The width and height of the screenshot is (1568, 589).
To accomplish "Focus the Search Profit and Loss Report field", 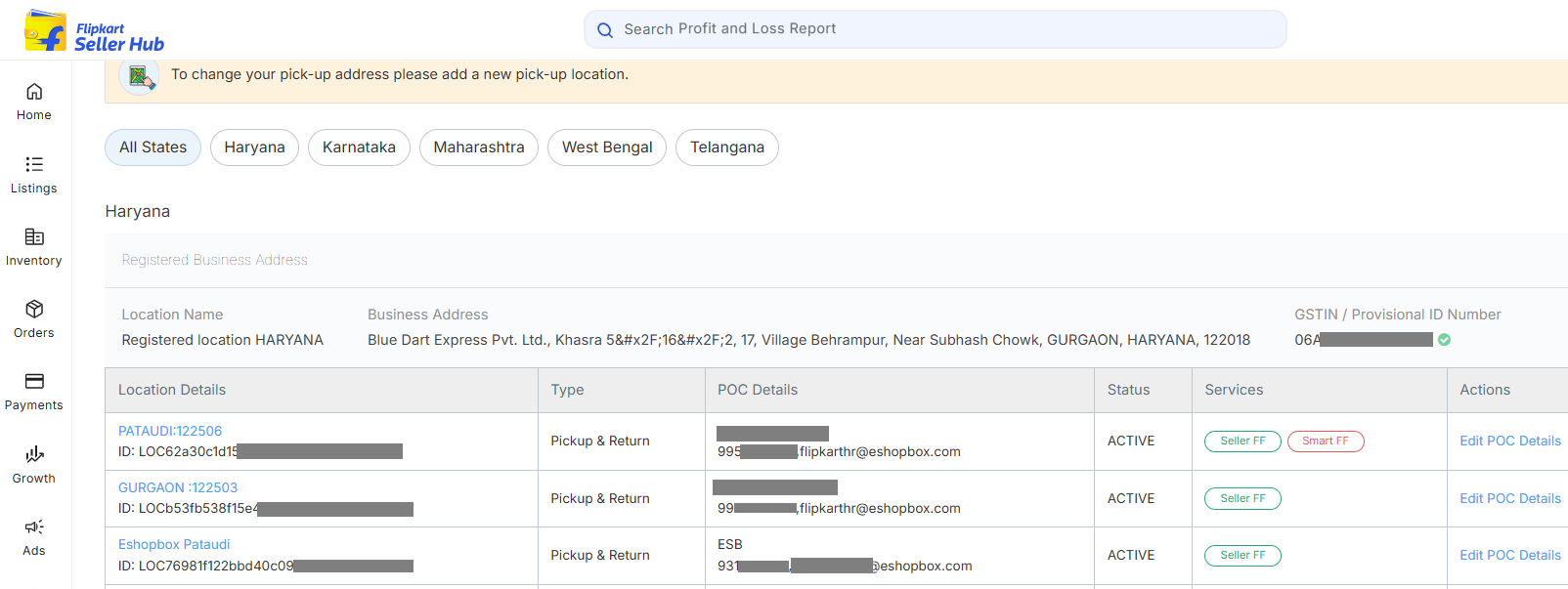I will [936, 29].
